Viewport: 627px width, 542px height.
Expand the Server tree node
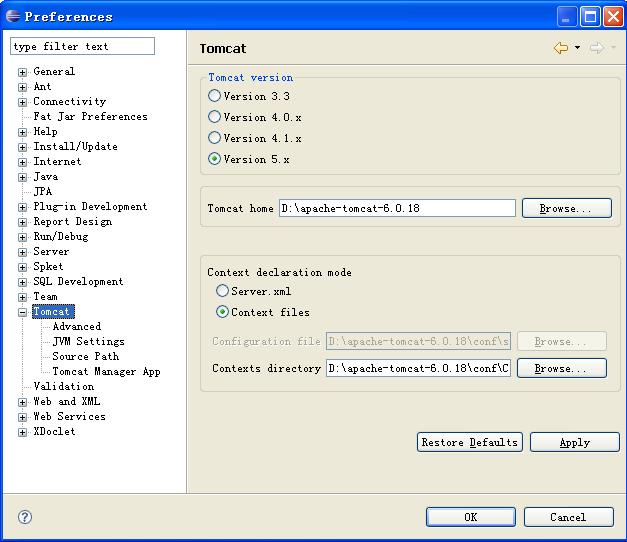click(x=22, y=252)
